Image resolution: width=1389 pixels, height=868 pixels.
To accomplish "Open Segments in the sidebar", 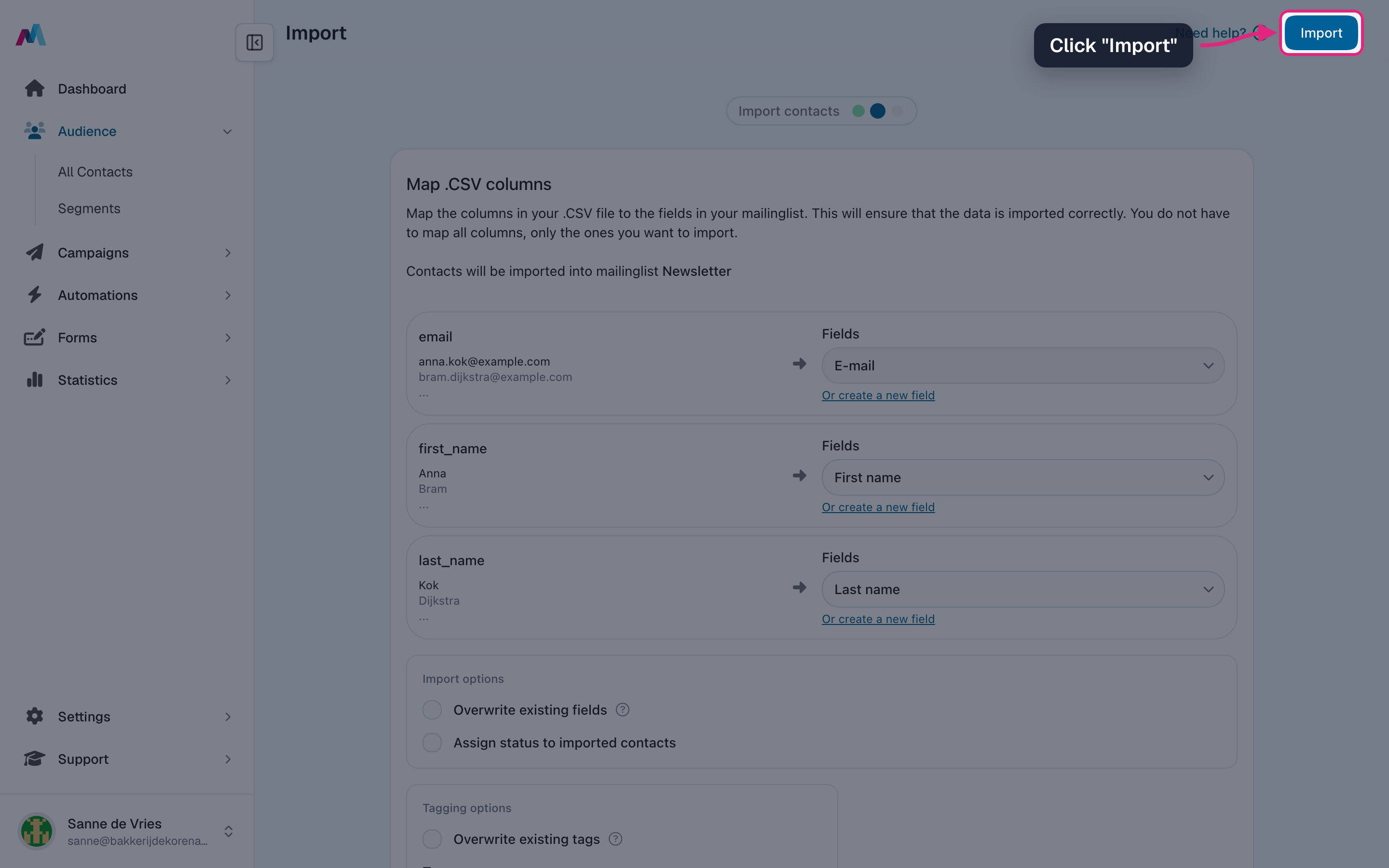I will (89, 208).
